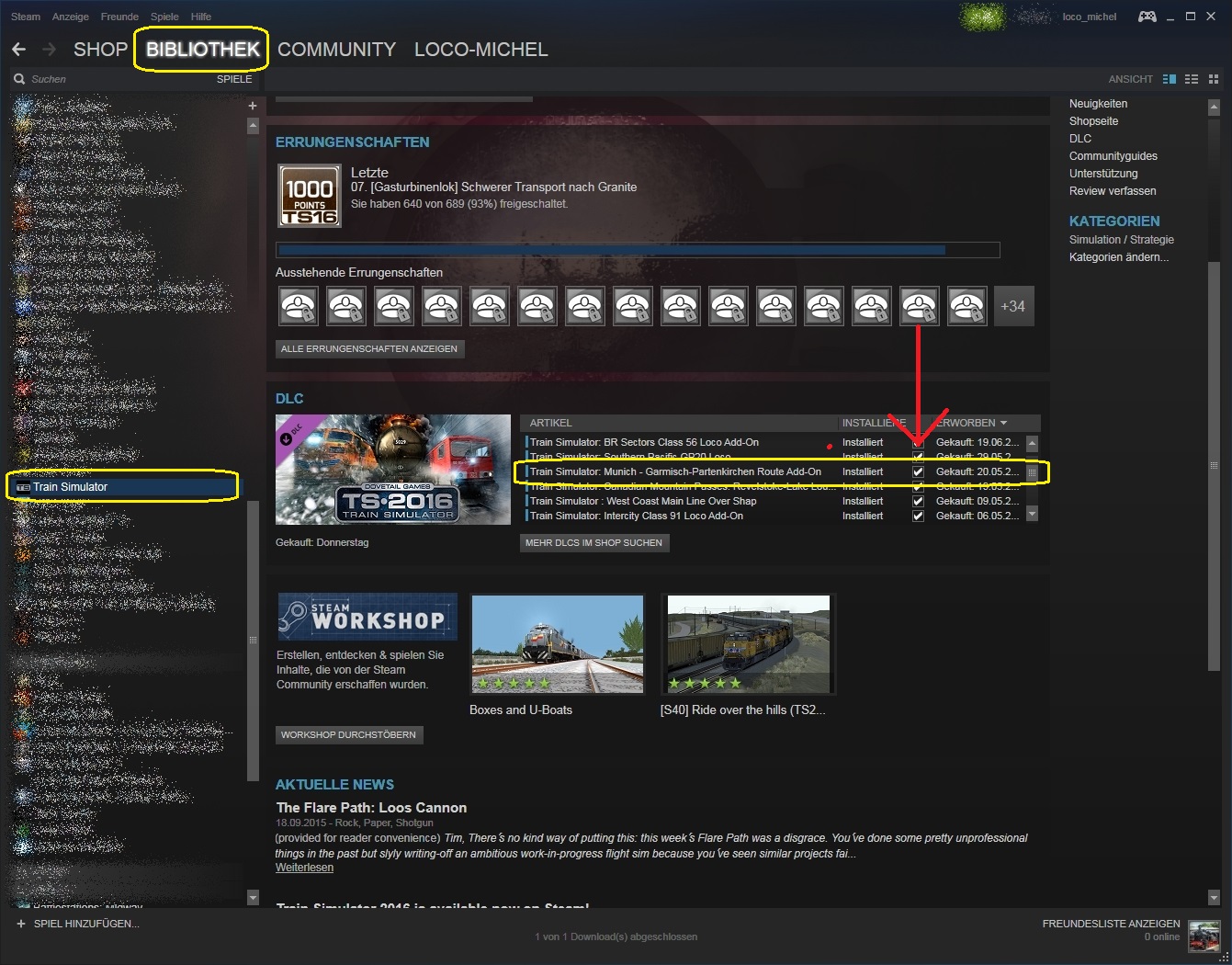Open the Neuigkeiten link
The height and width of the screenshot is (965, 1232).
[1098, 104]
